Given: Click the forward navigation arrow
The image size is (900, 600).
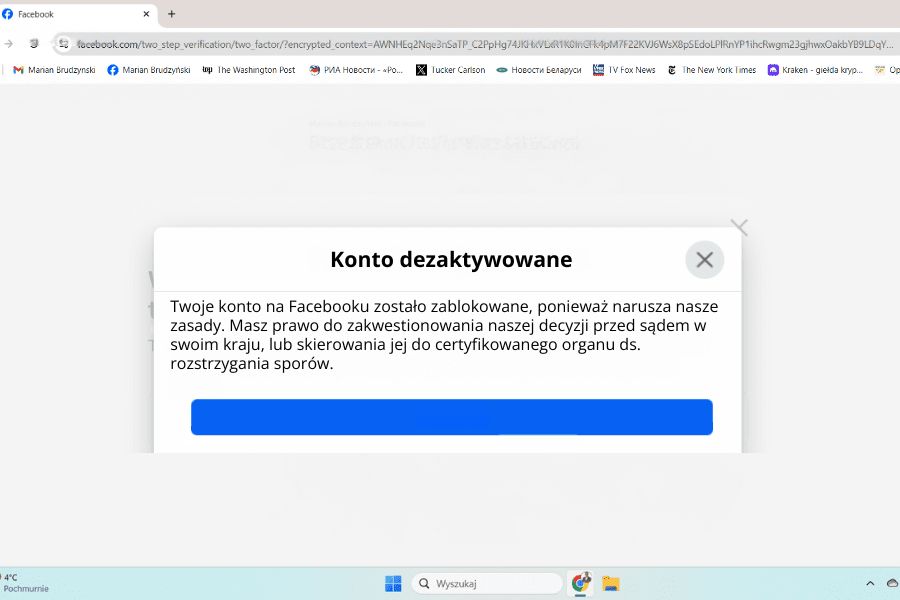Looking at the screenshot, I should point(9,44).
